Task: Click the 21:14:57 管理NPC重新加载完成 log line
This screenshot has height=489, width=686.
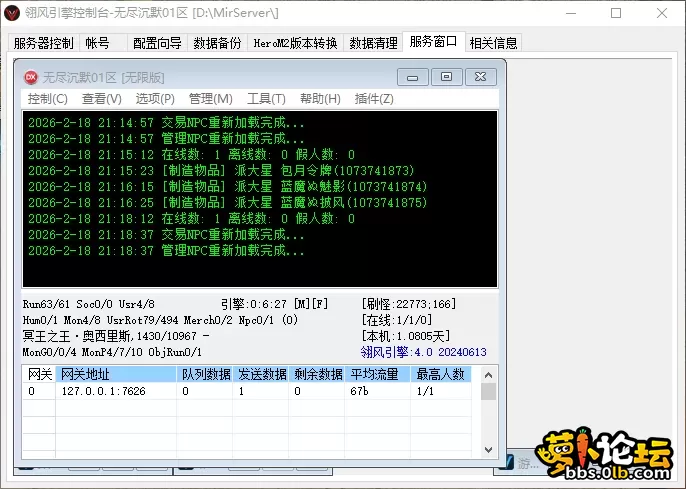Action: pos(166,138)
